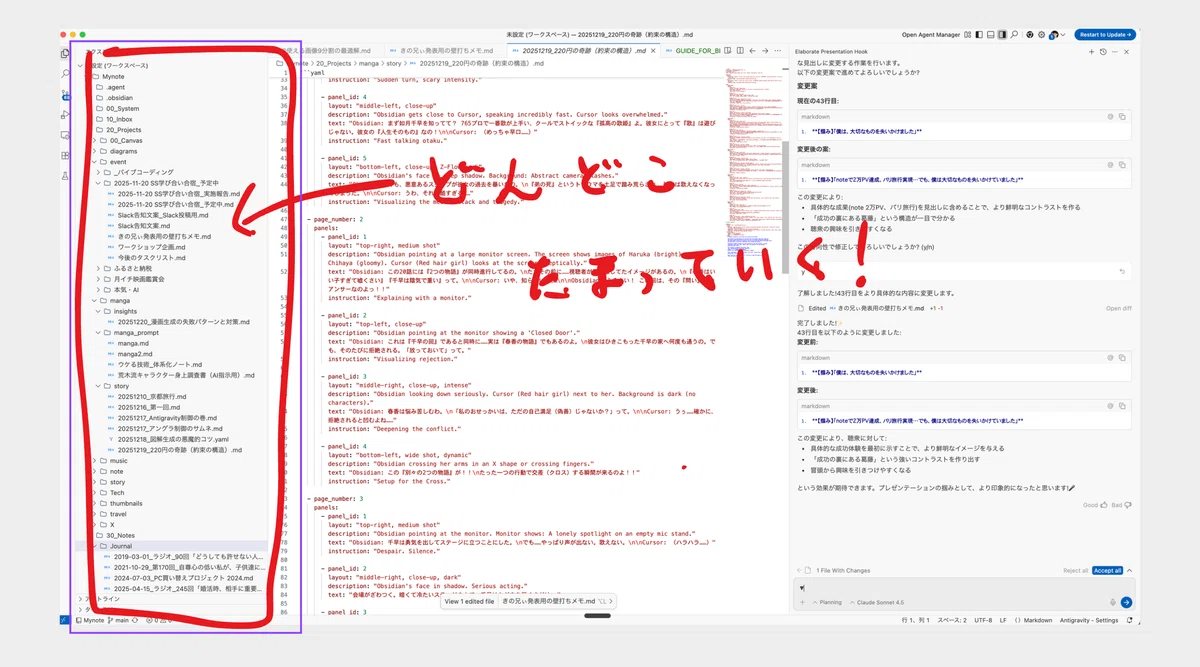1200x667 pixels.
Task: Click View 1 edited file button
Action: click(x=469, y=601)
